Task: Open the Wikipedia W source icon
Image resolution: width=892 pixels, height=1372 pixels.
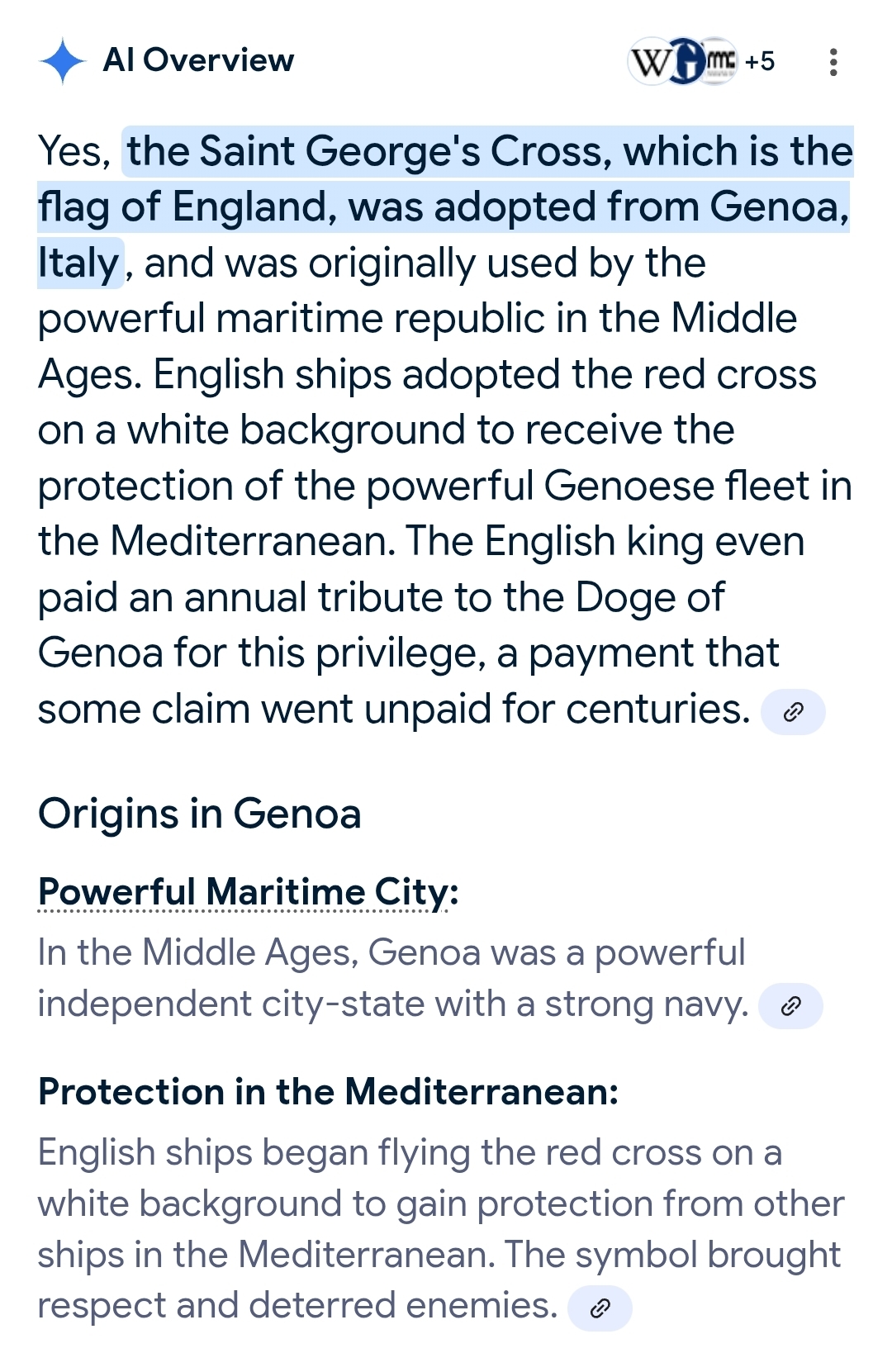Action: click(x=649, y=62)
